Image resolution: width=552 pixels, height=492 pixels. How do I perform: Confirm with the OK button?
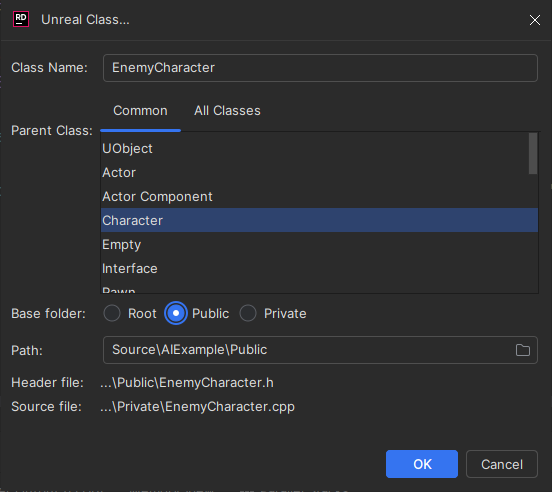click(x=422, y=464)
